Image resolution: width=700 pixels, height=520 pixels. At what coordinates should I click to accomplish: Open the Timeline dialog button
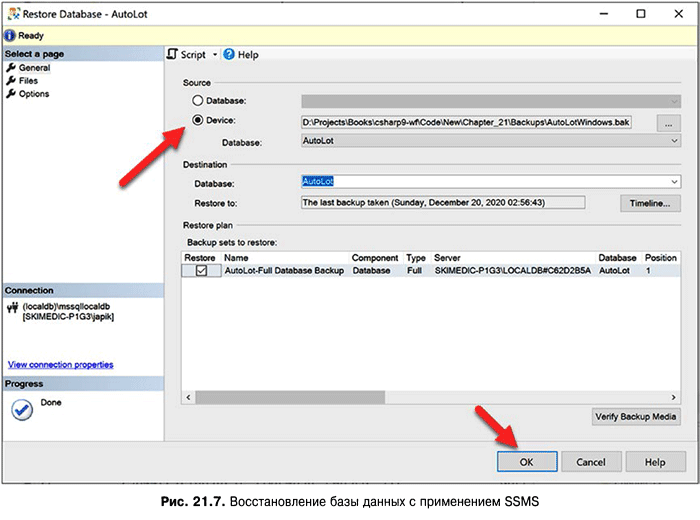[650, 204]
